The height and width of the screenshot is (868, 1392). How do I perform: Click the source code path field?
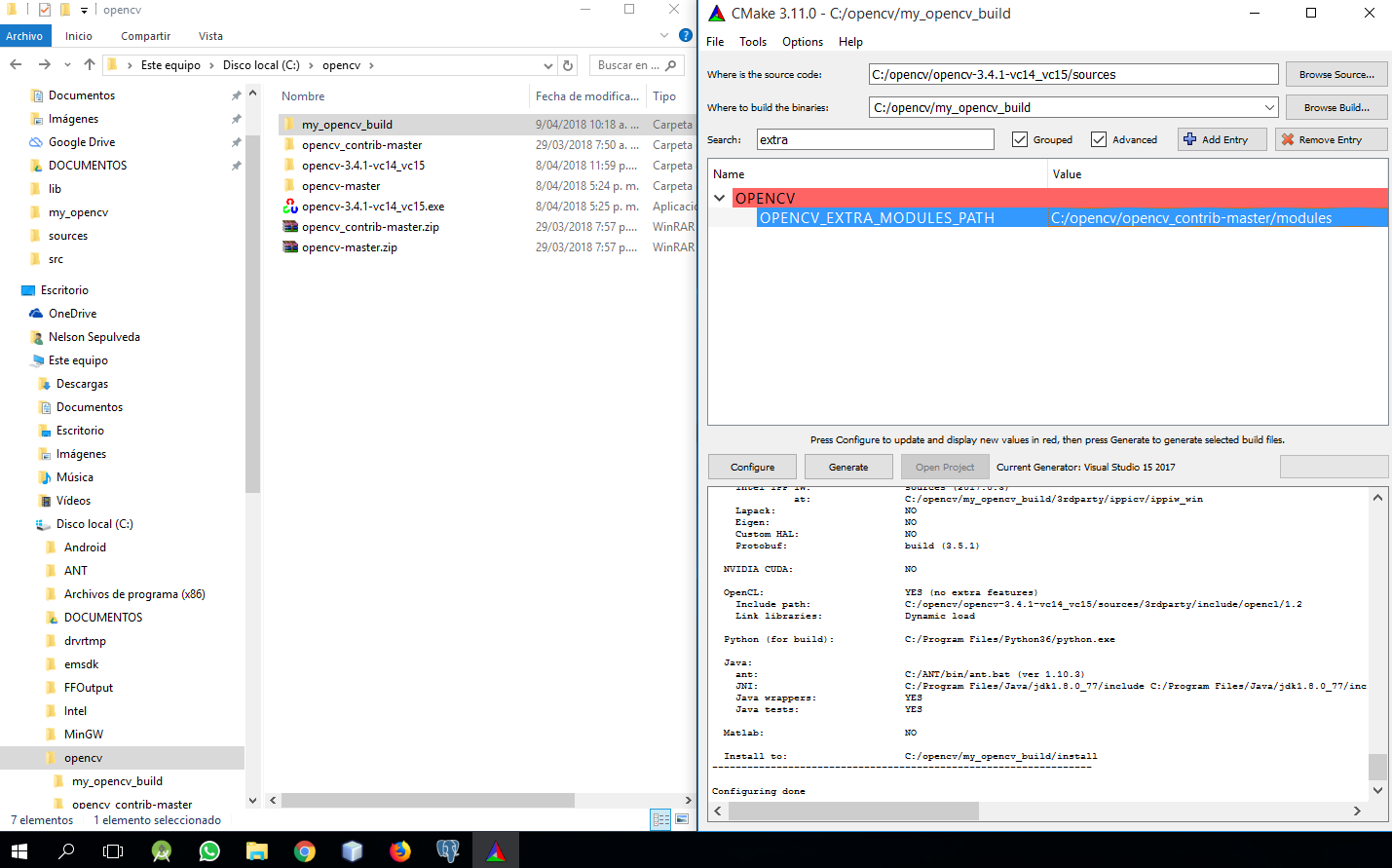(x=1073, y=74)
